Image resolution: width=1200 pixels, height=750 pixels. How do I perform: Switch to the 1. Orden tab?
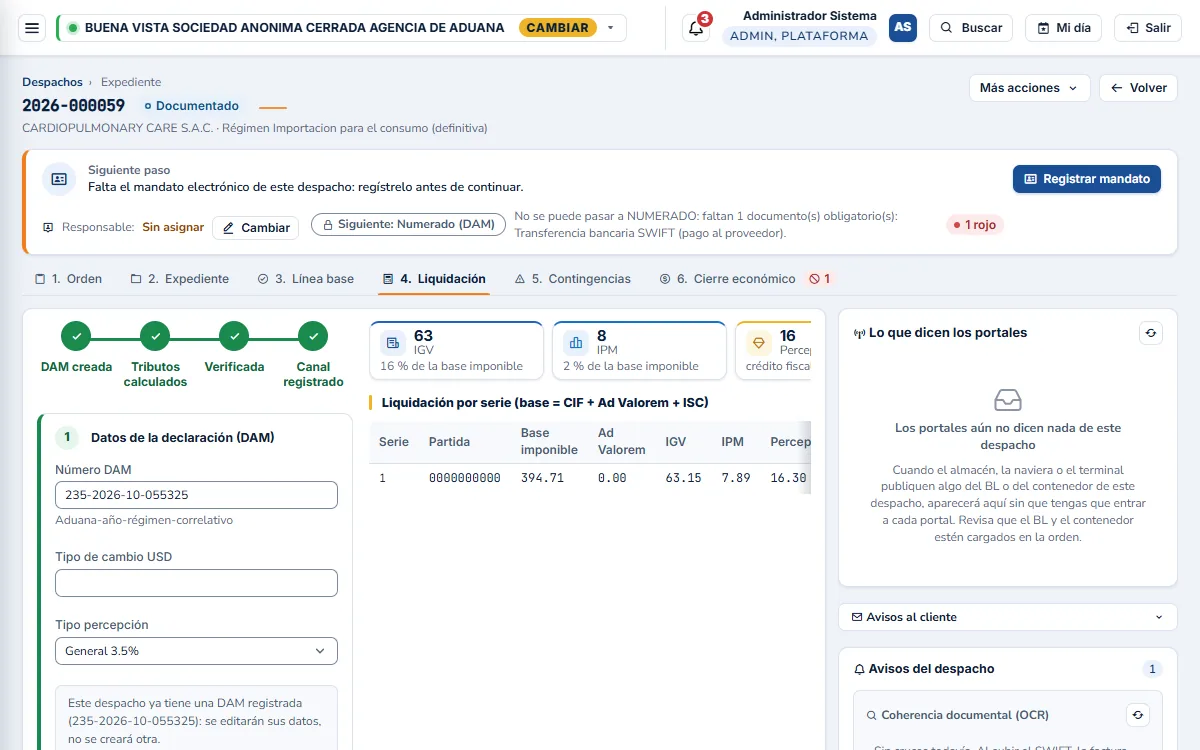point(69,279)
